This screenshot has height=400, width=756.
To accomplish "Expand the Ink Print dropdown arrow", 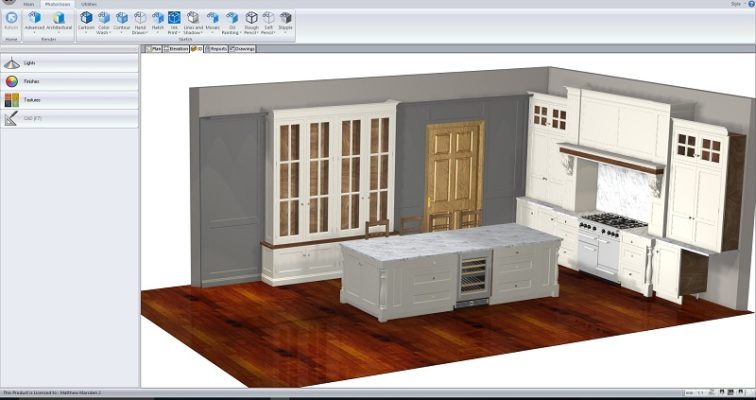I will 179,33.
